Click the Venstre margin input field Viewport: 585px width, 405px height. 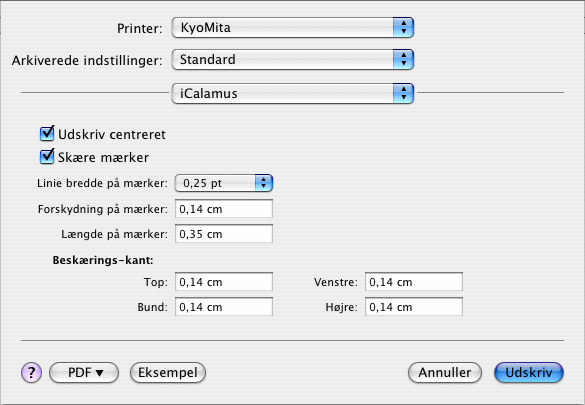(414, 282)
